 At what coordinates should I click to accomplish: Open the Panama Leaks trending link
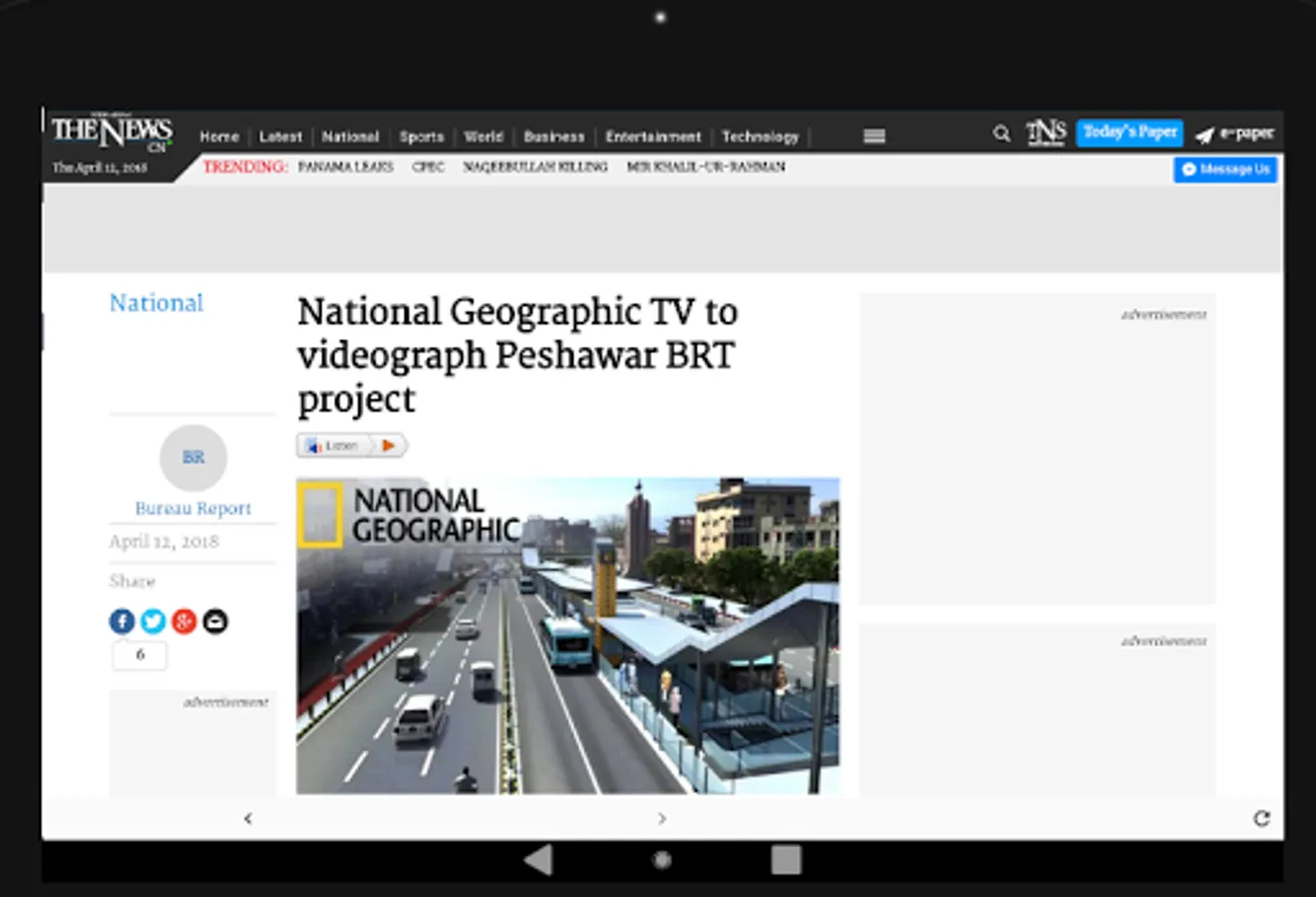(x=345, y=167)
